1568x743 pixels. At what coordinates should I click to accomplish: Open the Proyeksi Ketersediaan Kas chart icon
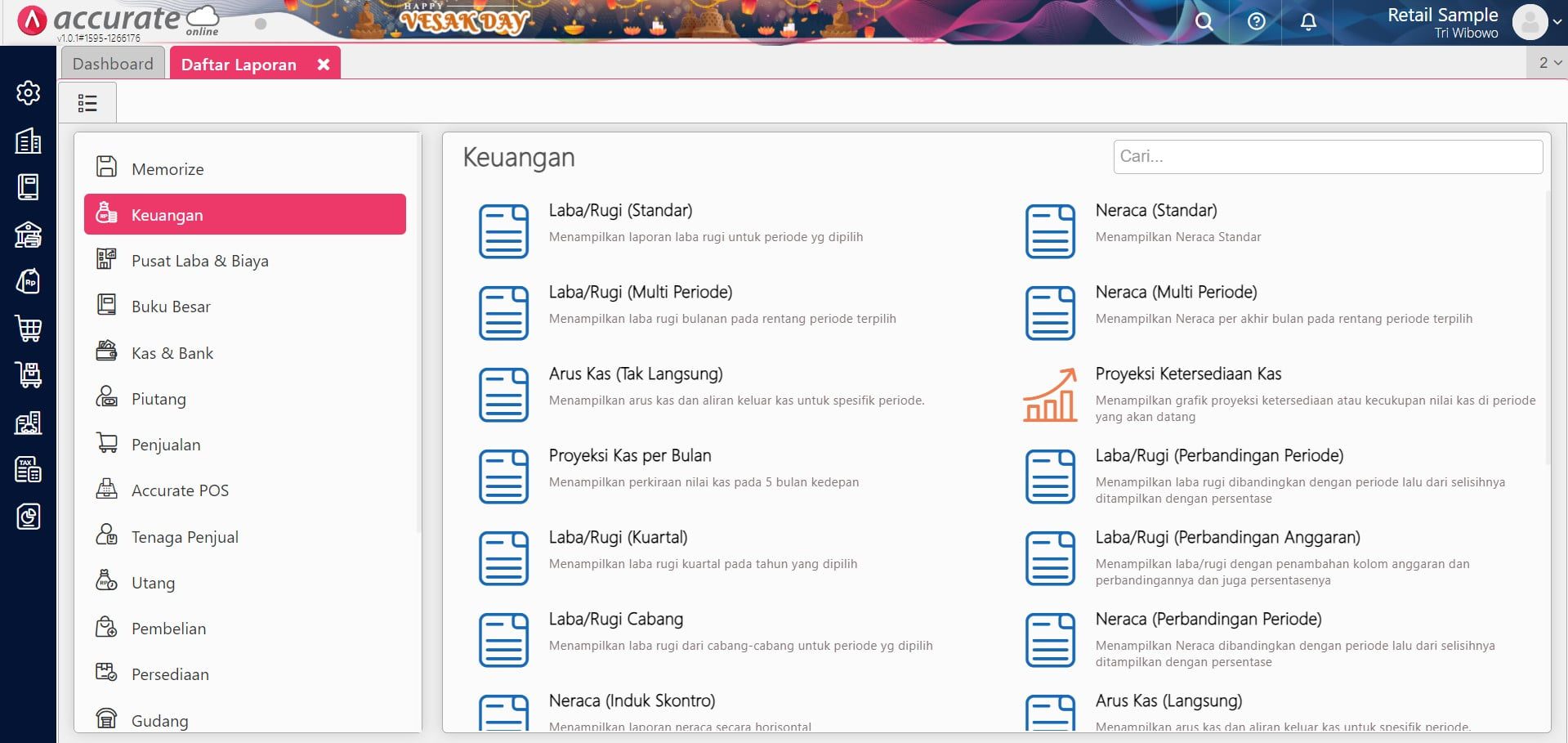(1050, 395)
